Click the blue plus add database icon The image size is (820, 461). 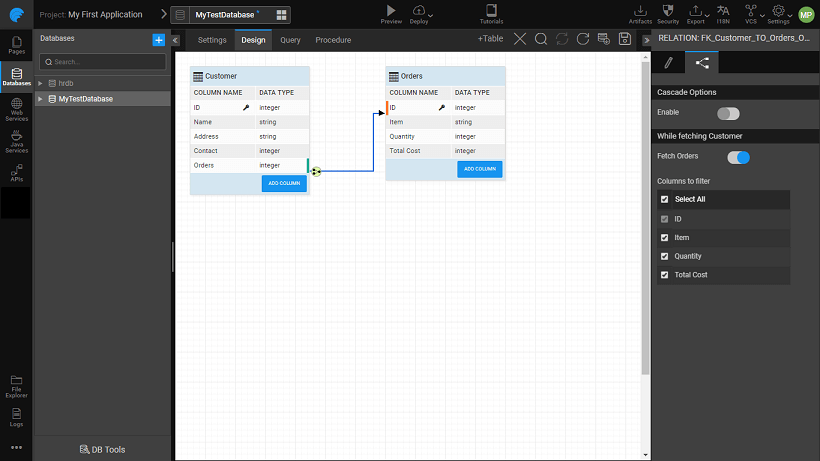click(158, 40)
